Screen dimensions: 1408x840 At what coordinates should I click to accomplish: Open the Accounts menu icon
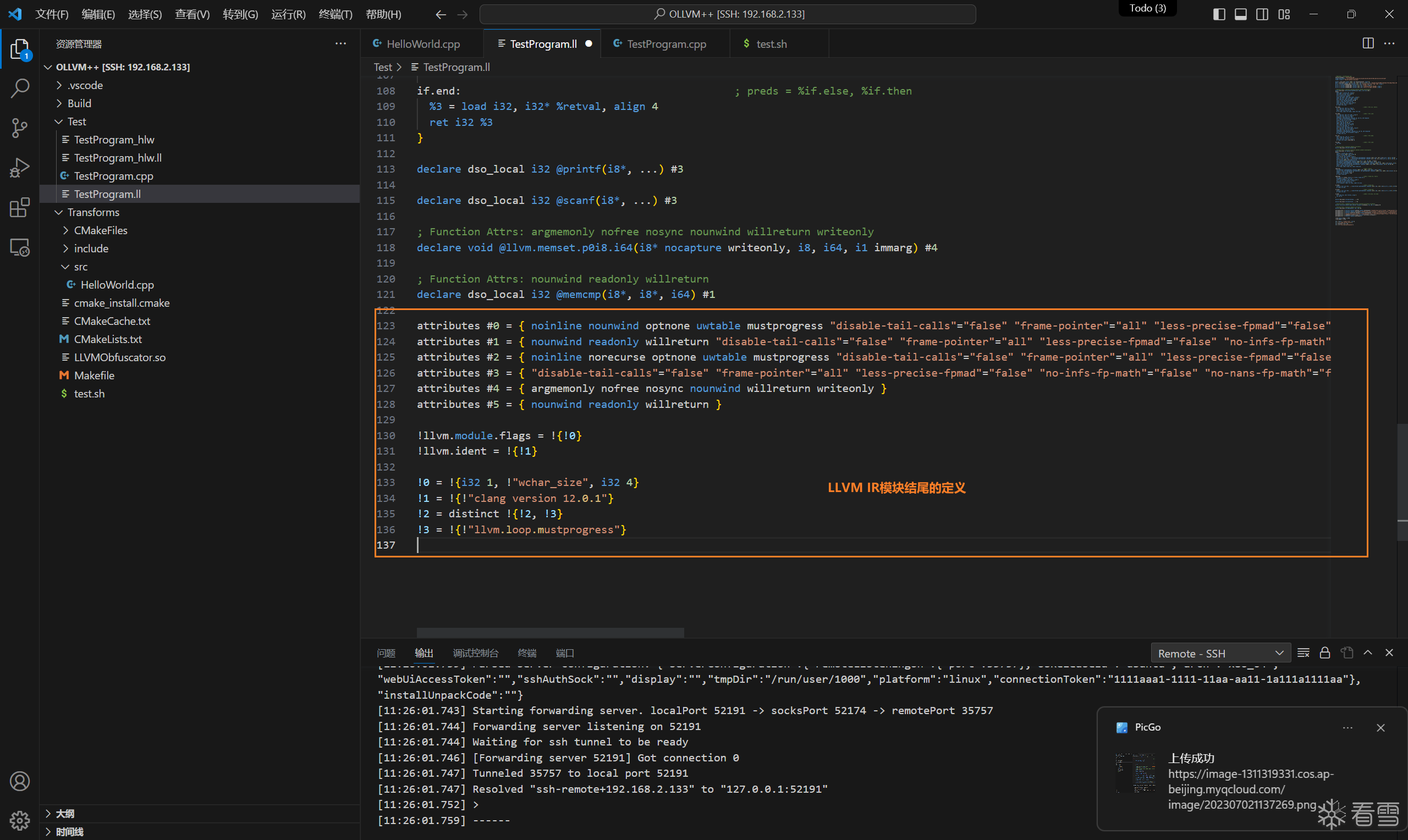click(20, 781)
